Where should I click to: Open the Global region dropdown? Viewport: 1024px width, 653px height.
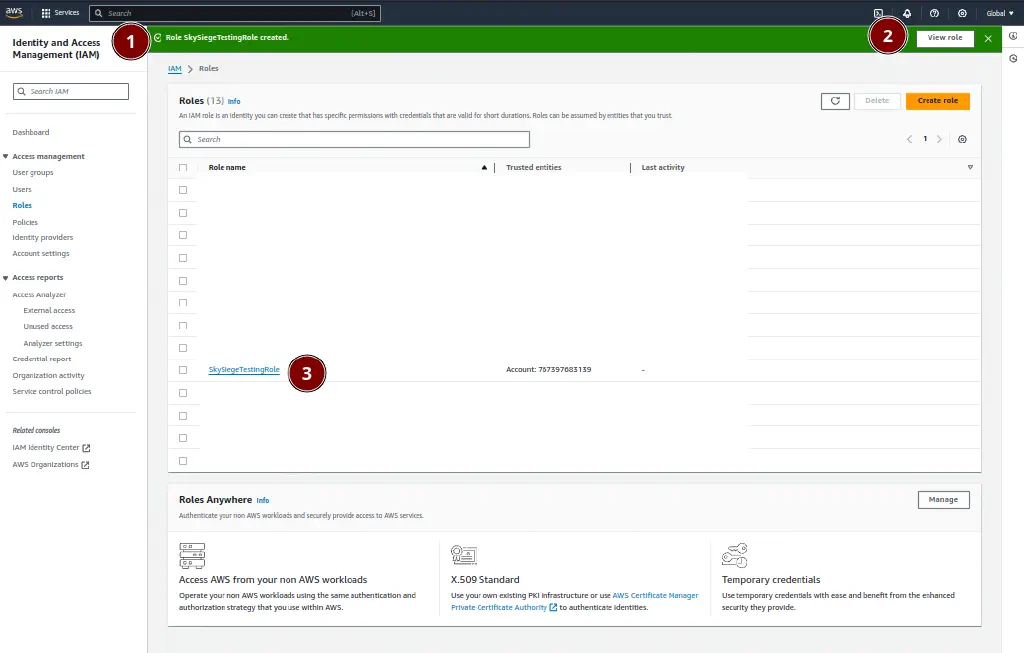(x=1000, y=13)
